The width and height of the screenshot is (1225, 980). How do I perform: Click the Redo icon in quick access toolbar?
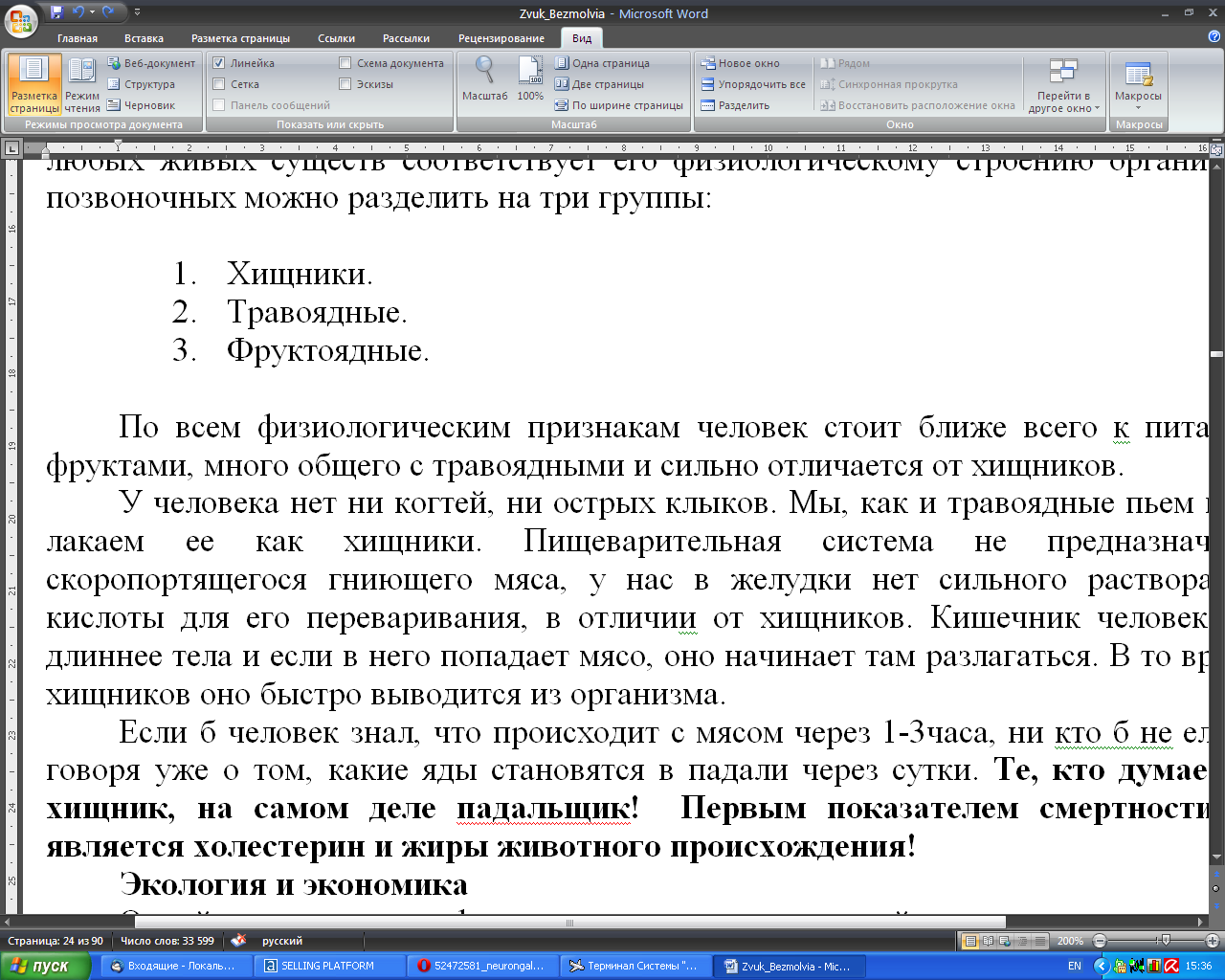pyautogui.click(x=108, y=12)
